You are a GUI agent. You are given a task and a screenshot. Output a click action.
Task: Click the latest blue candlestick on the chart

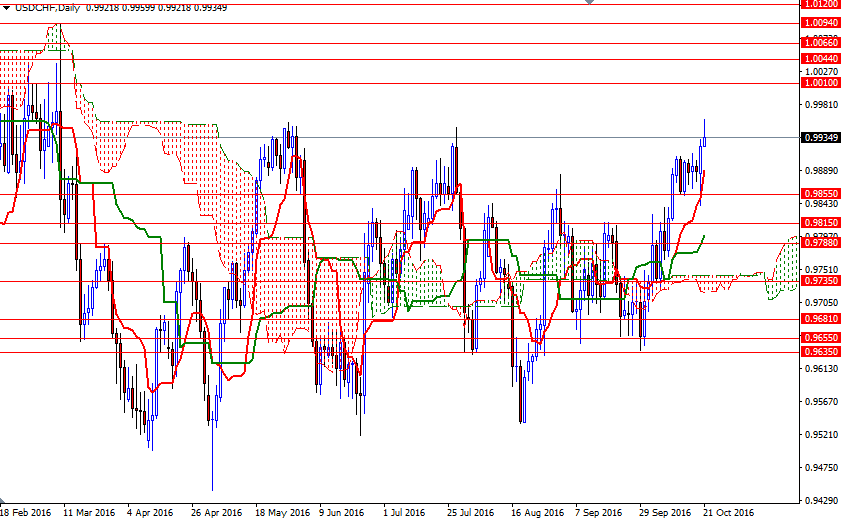[704, 141]
